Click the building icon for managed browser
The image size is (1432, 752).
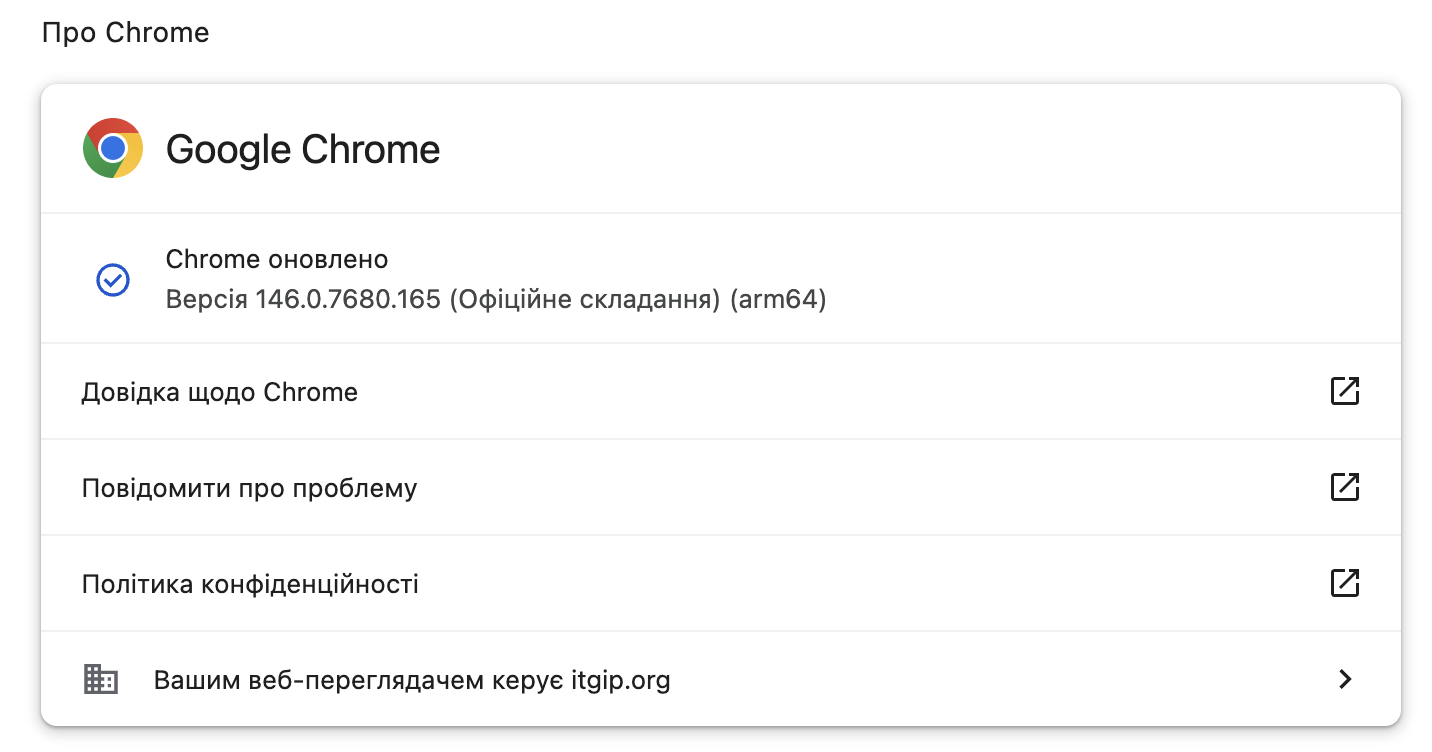coord(100,680)
